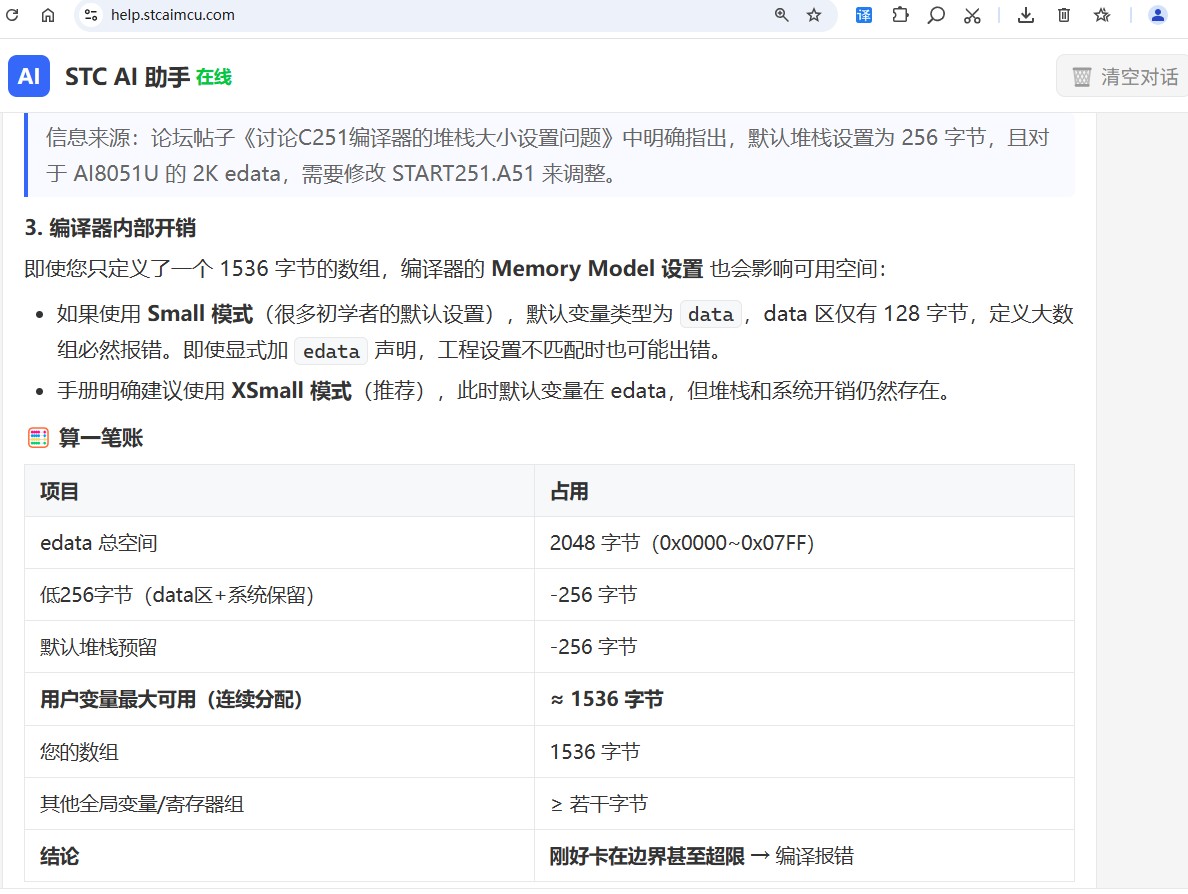Reload the page with the refresh icon
Screen dimensions: 1188x894
point(12,15)
